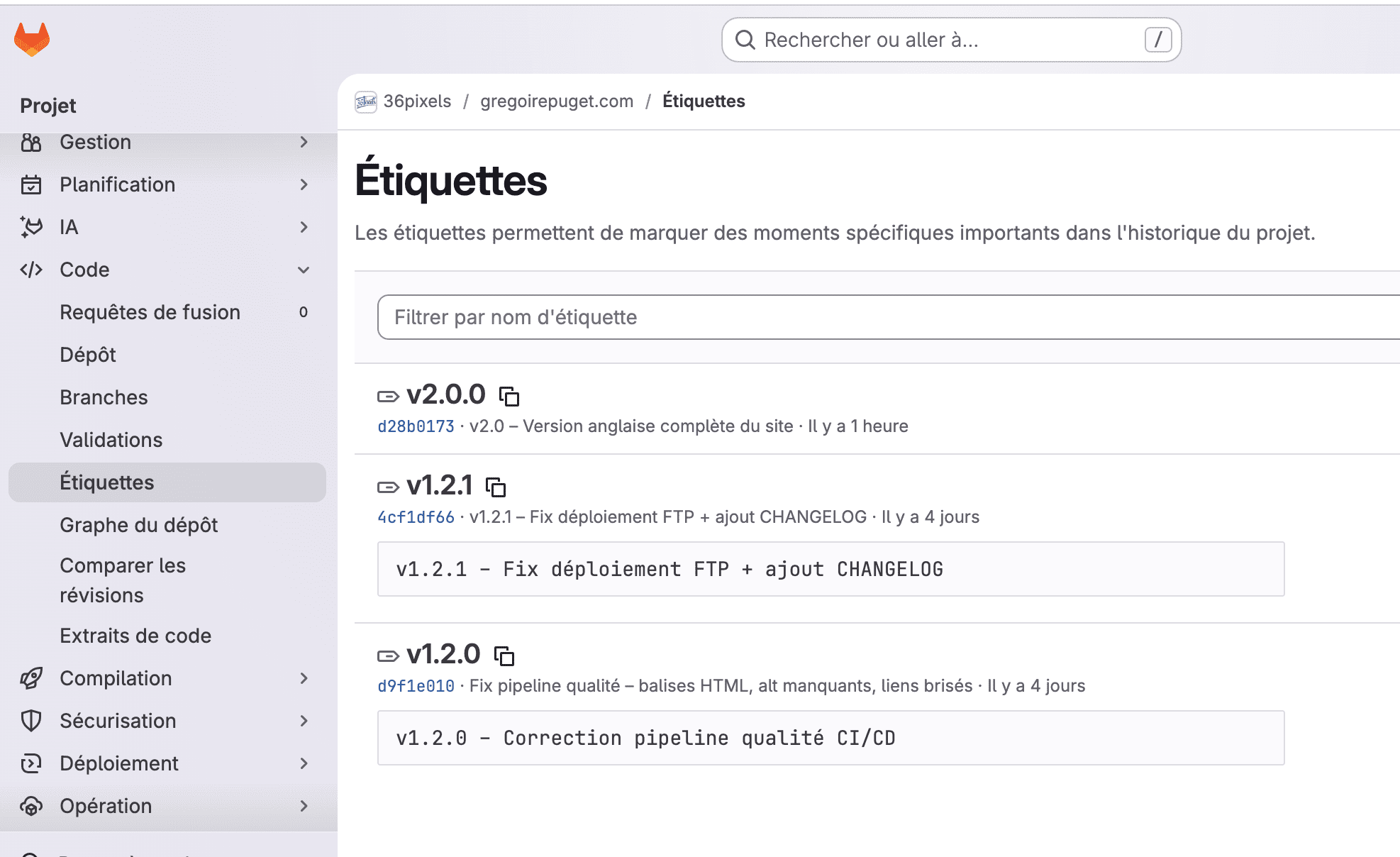Click the search magnifier icon

point(745,40)
